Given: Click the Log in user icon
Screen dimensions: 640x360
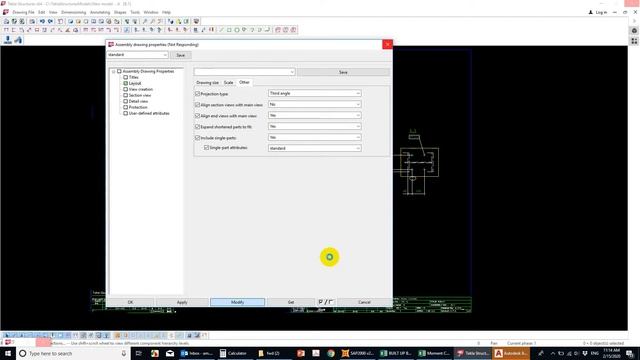Looking at the screenshot, I should pyautogui.click(x=590, y=12).
